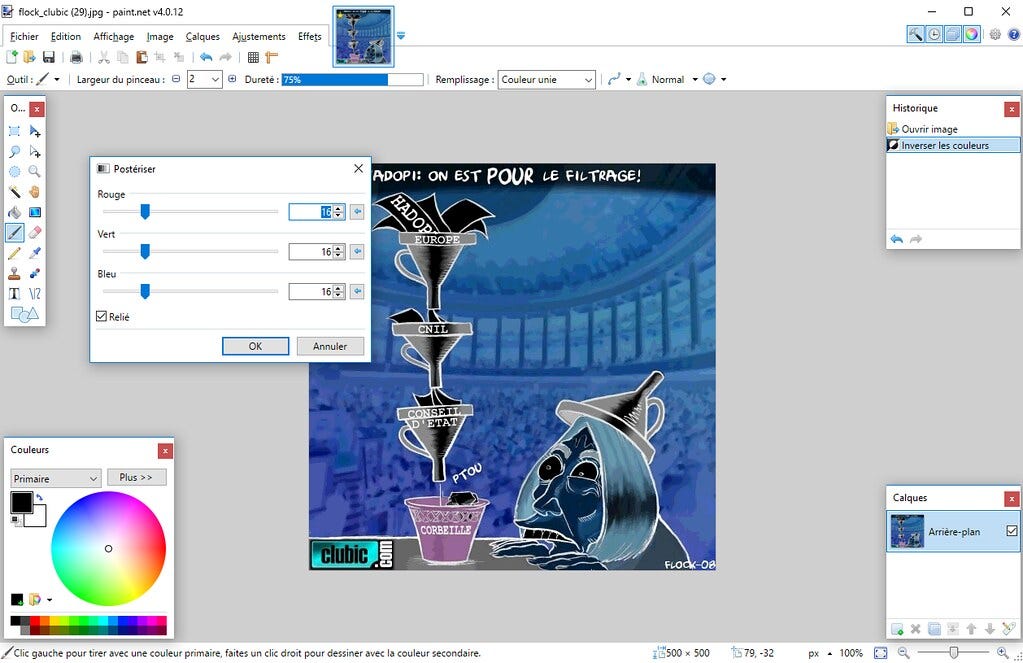Uncheck the Relié checkbox
Image resolution: width=1023 pixels, height=663 pixels.
[x=101, y=316]
